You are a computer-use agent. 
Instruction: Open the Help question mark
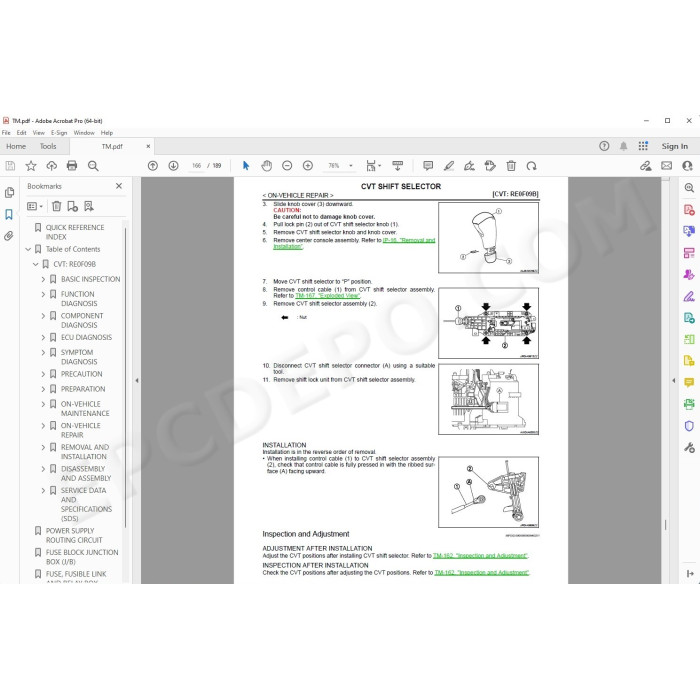point(604,146)
